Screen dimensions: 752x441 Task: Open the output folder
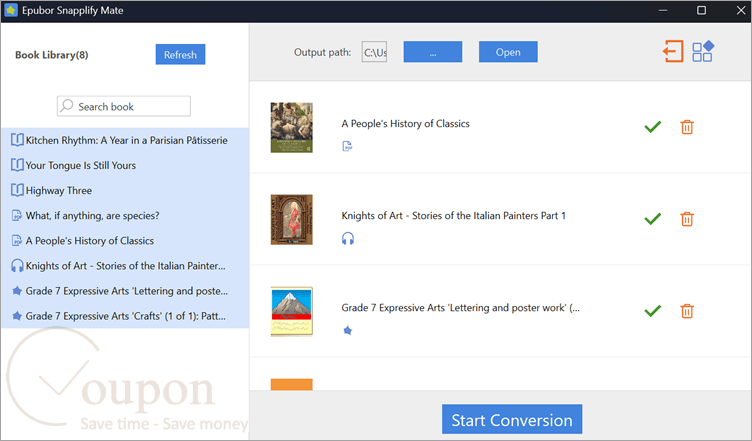[x=508, y=51]
